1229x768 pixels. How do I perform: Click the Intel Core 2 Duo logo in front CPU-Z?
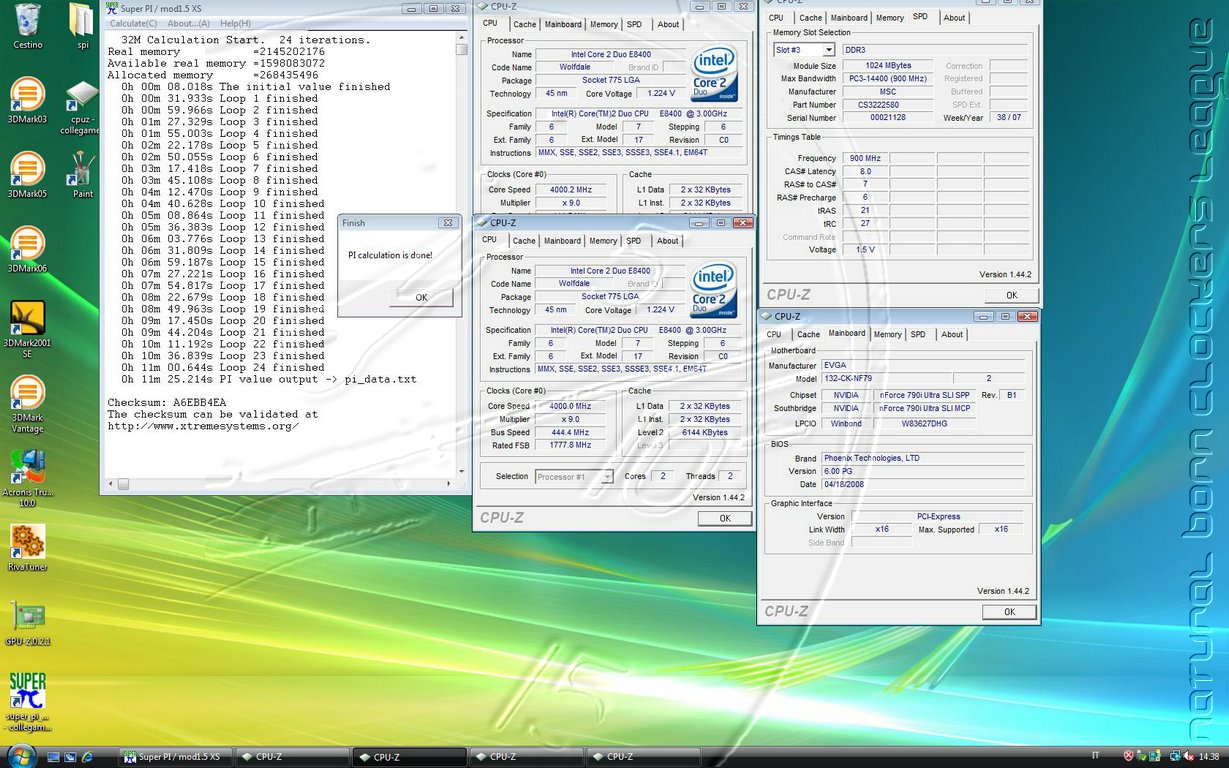tap(714, 289)
